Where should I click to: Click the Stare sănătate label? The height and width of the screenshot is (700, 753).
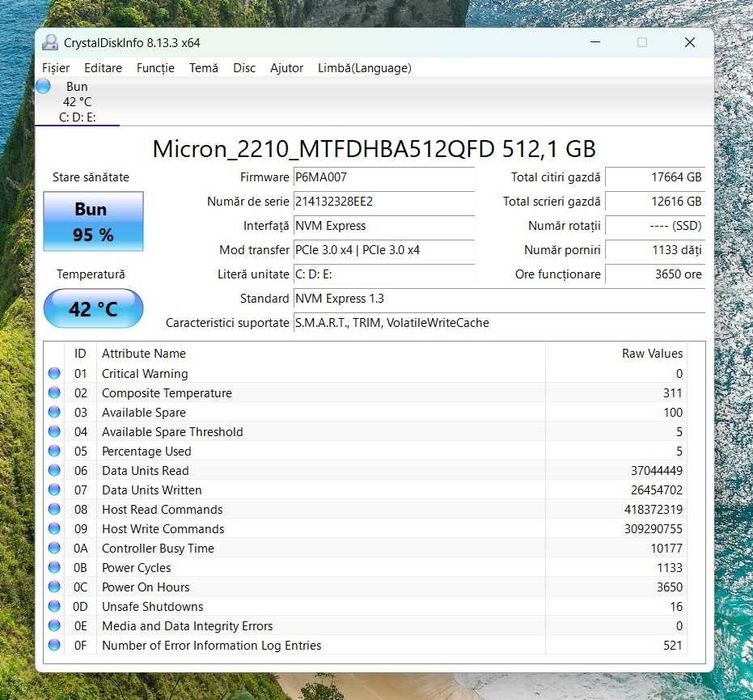tap(91, 177)
